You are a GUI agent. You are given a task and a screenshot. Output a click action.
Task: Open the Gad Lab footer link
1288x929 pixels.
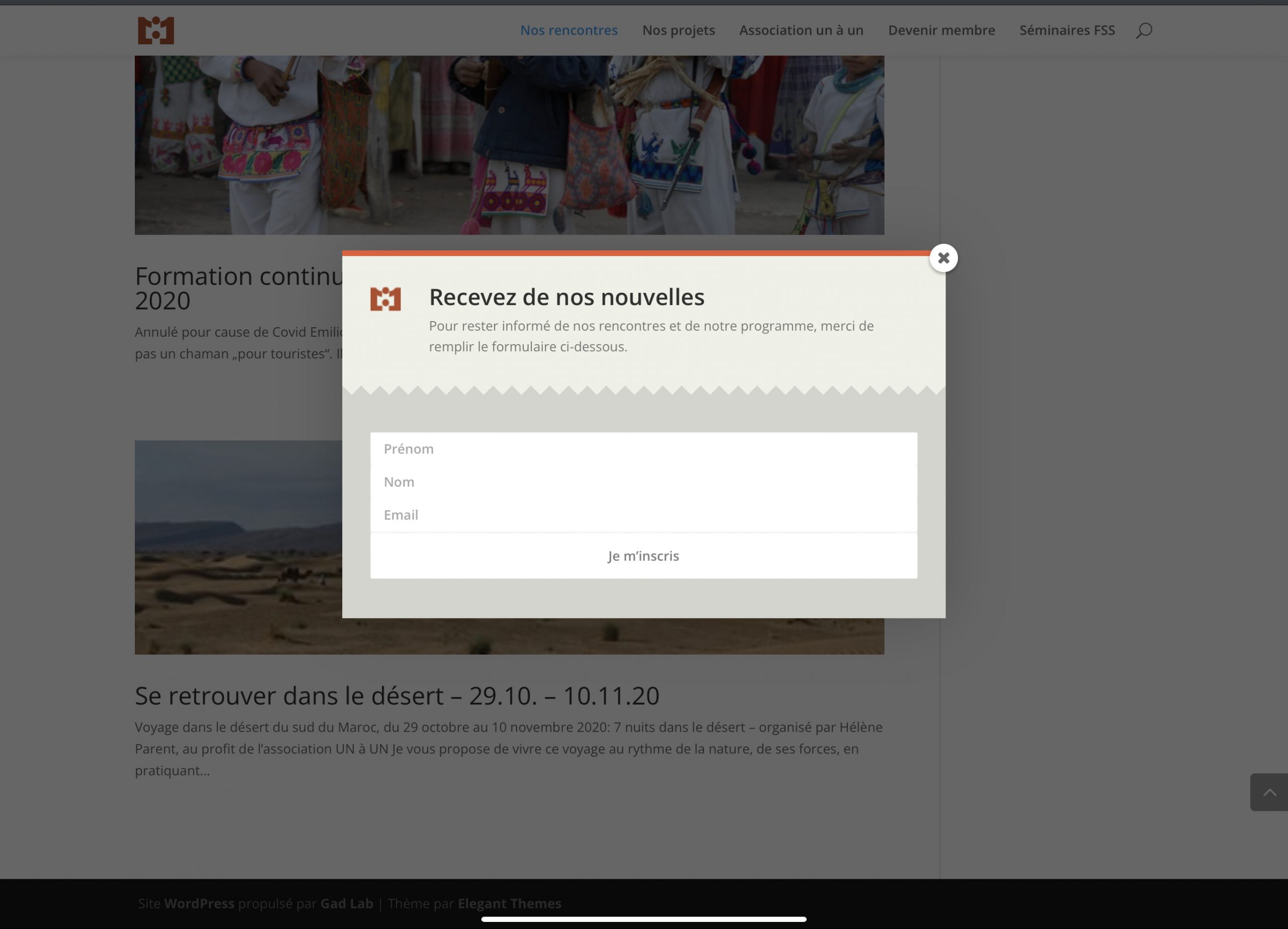(347, 903)
